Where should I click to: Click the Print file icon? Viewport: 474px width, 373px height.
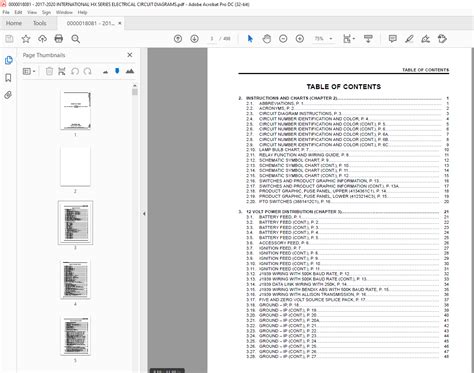click(x=59, y=39)
